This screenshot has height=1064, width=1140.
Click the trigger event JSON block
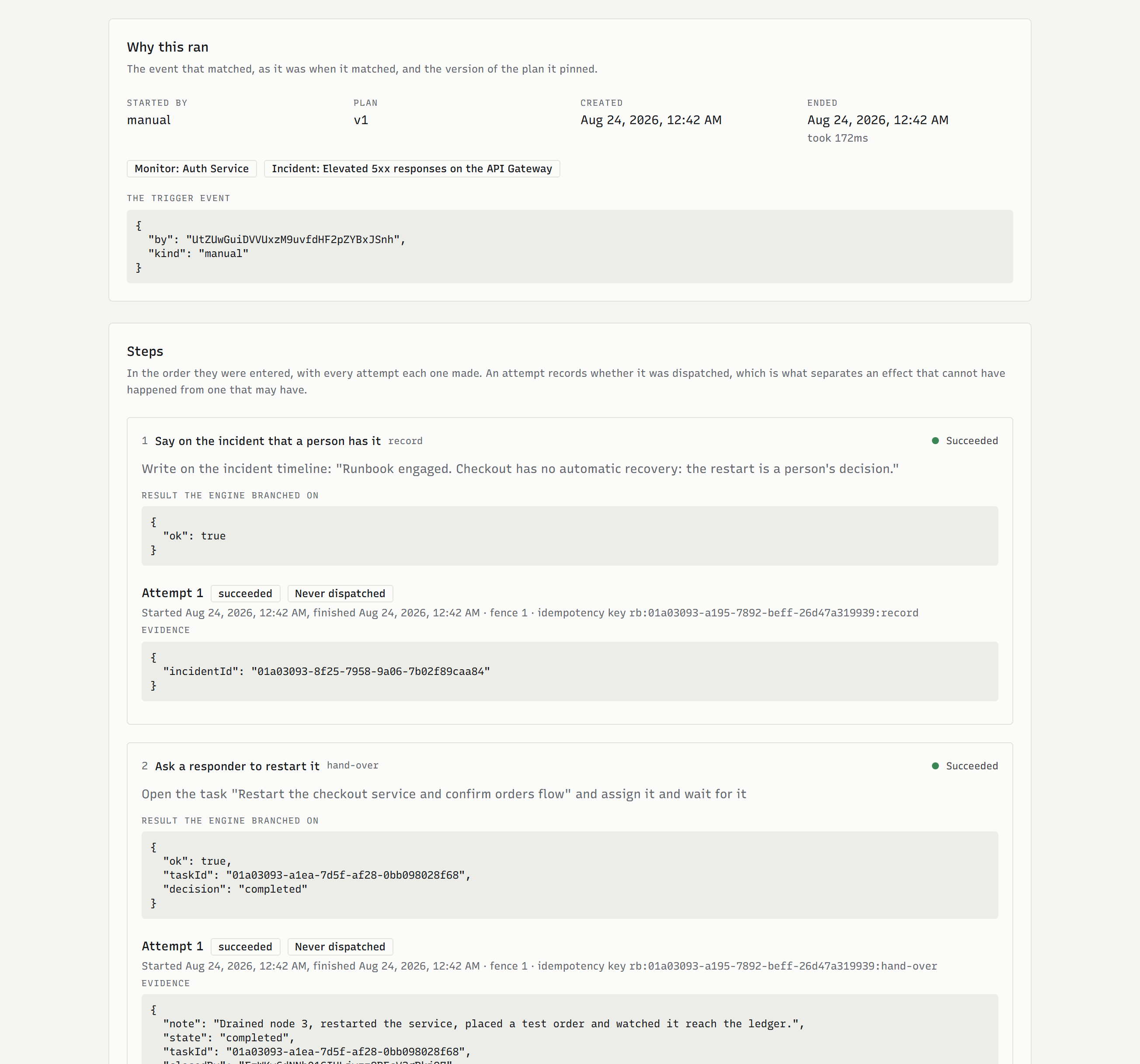coord(570,247)
